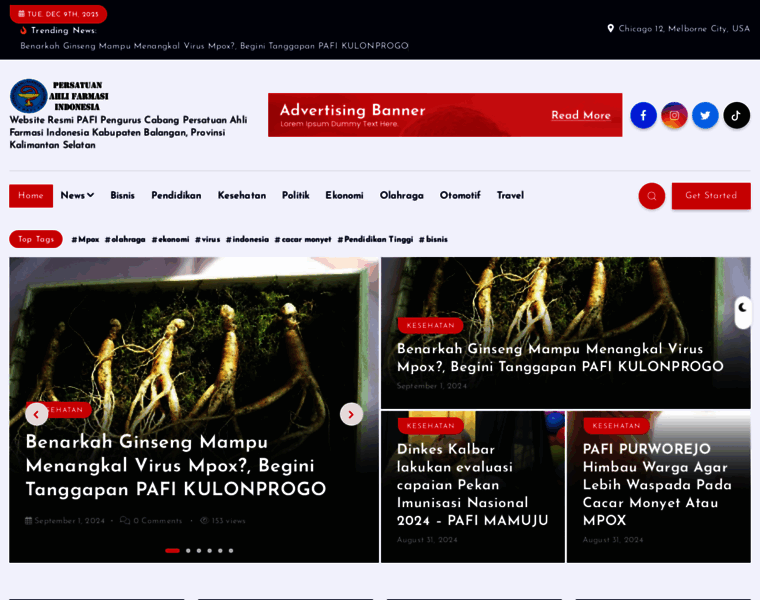Select the #indonesia tag

tap(247, 239)
